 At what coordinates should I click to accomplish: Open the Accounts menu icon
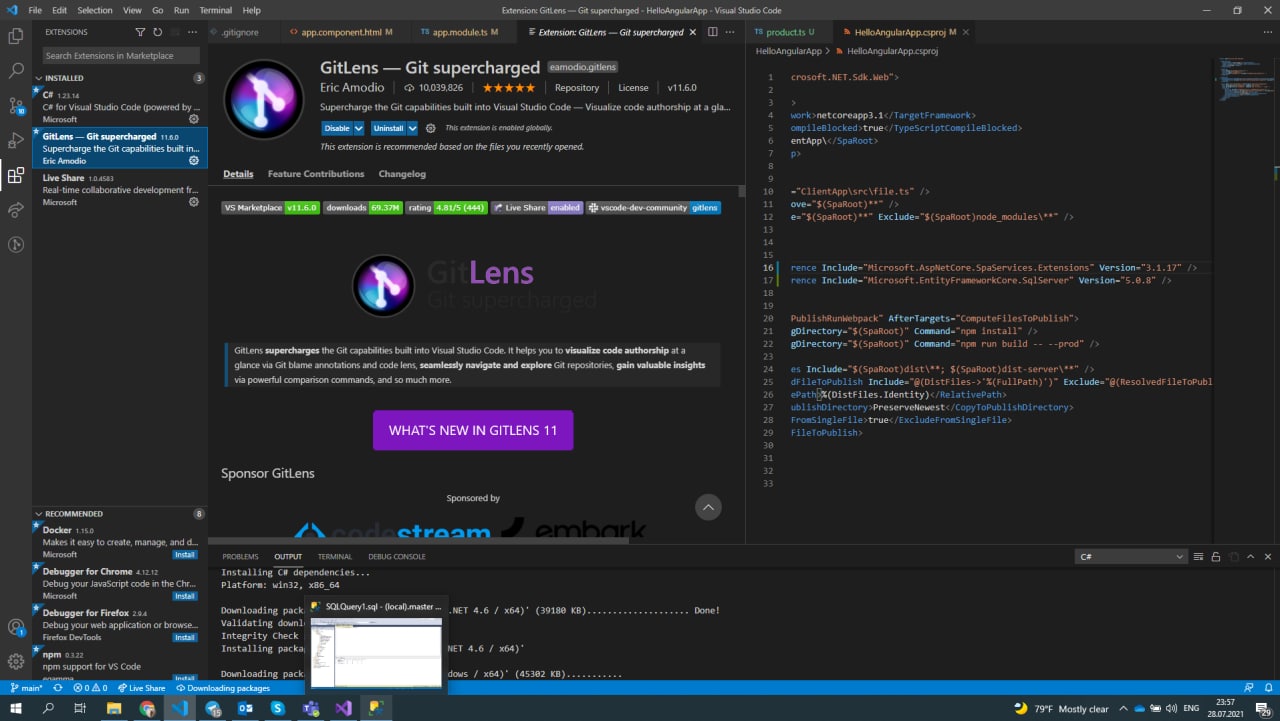click(x=16, y=627)
